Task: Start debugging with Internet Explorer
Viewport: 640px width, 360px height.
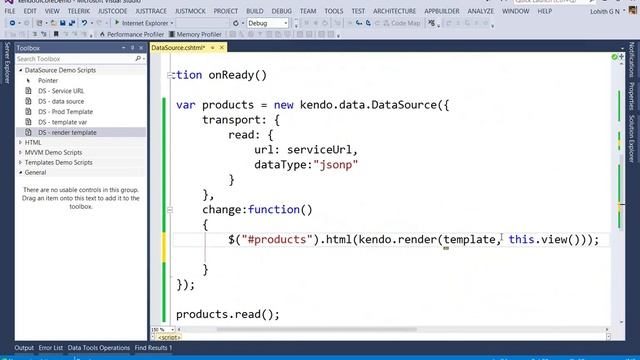Action: [x=141, y=23]
